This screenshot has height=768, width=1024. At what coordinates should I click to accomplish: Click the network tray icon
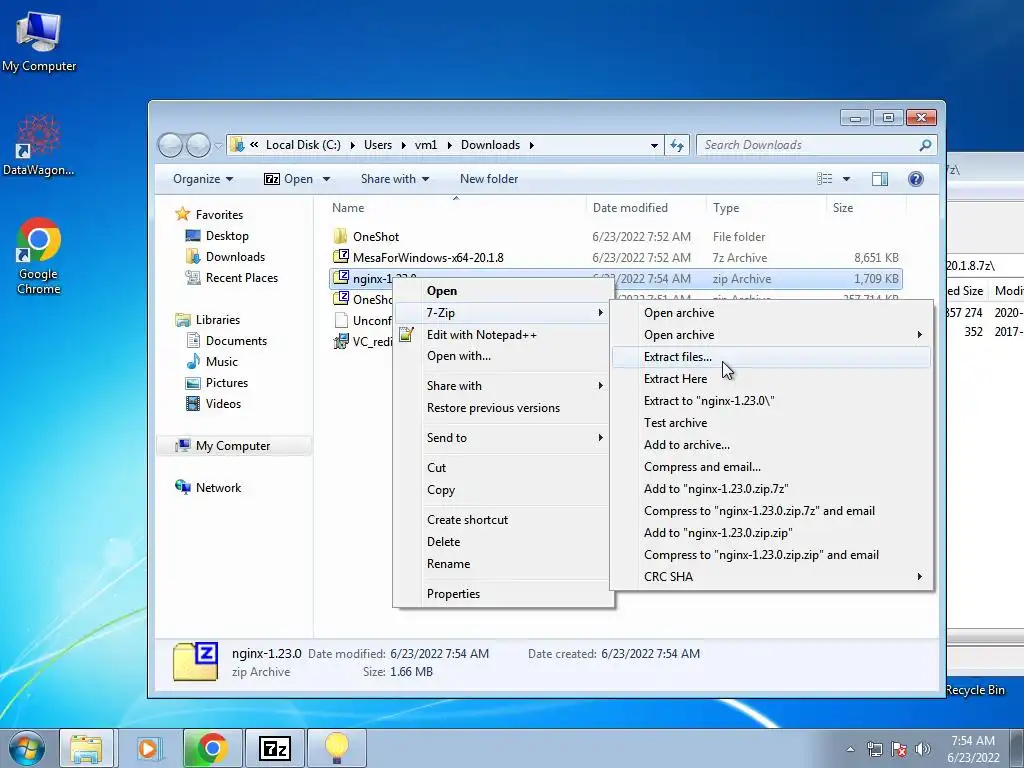874,749
